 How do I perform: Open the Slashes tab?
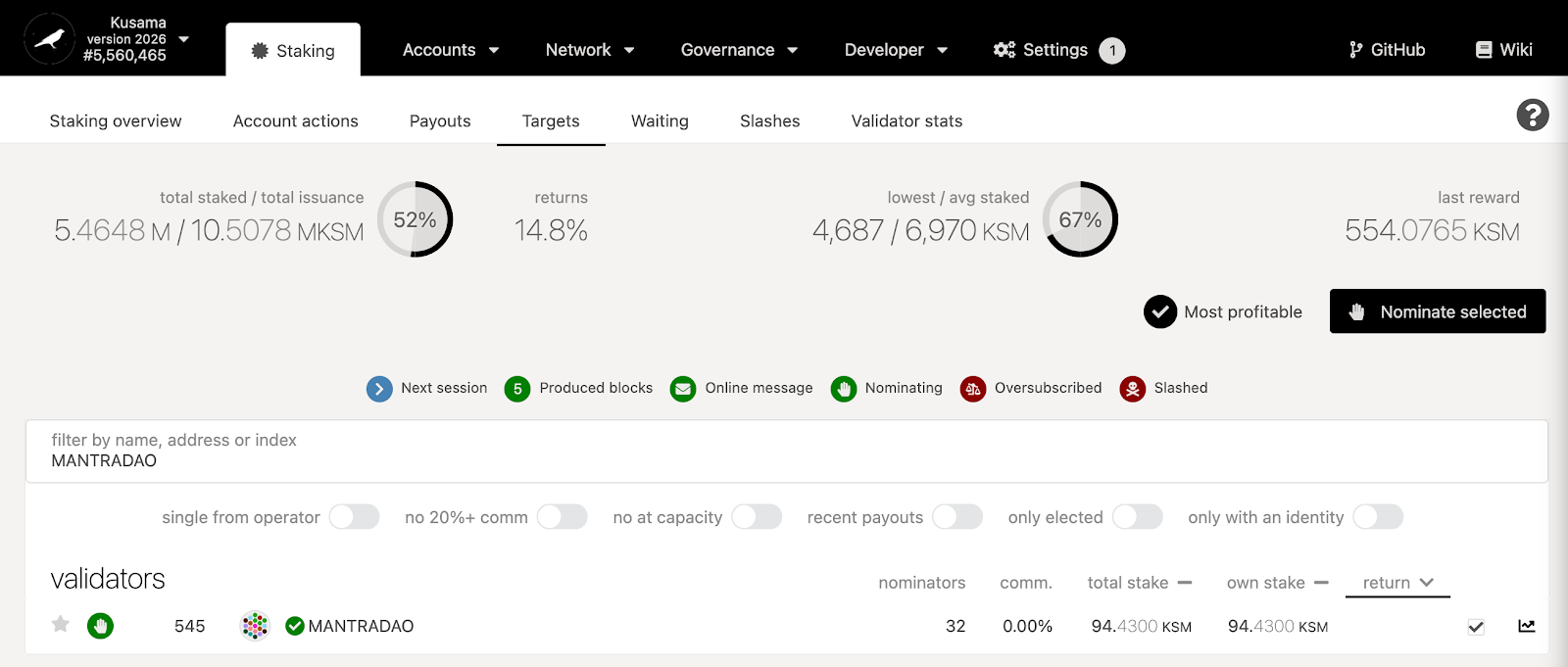coord(770,120)
